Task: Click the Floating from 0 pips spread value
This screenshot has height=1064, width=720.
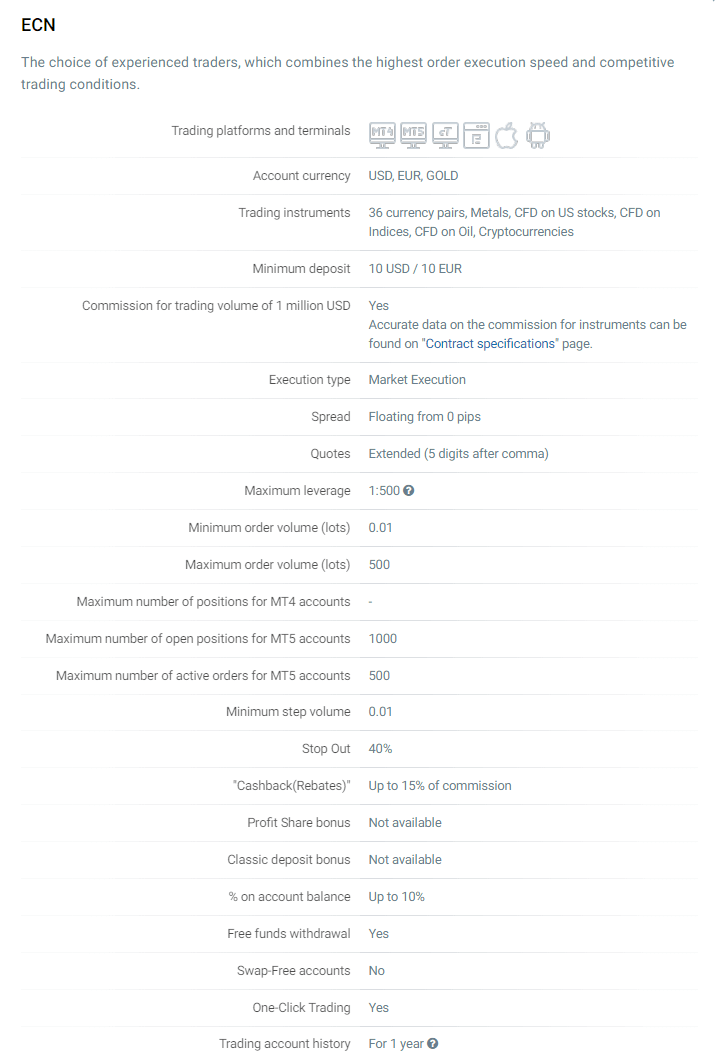Action: 425,417
